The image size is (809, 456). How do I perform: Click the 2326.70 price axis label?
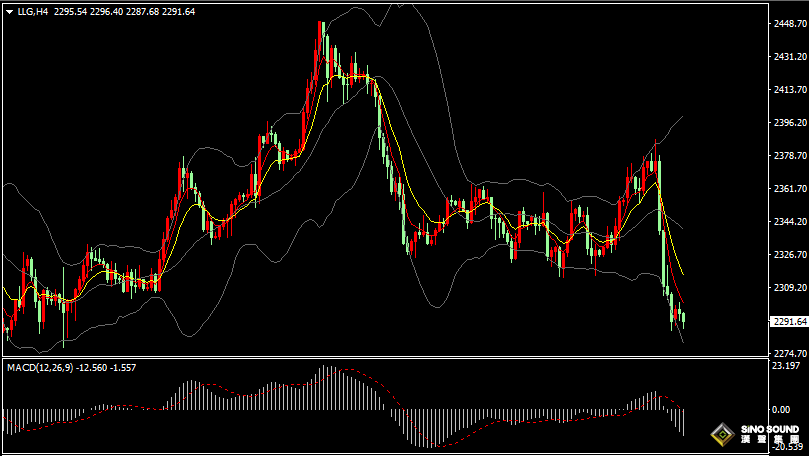(x=789, y=254)
